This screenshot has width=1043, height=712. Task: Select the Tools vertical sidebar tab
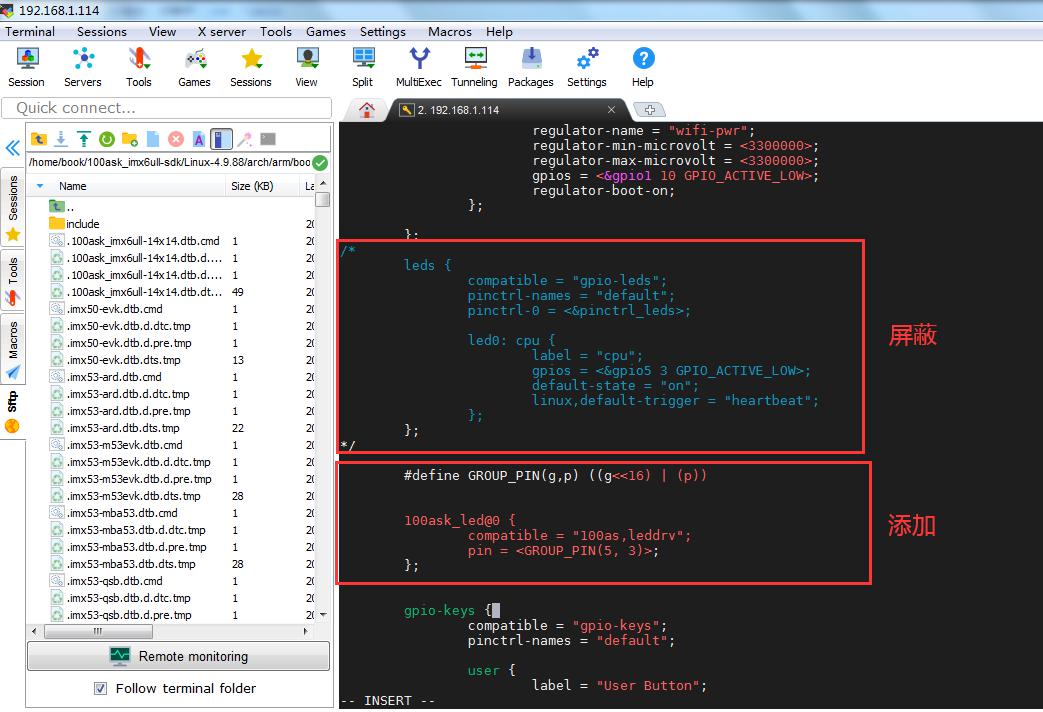coord(13,281)
